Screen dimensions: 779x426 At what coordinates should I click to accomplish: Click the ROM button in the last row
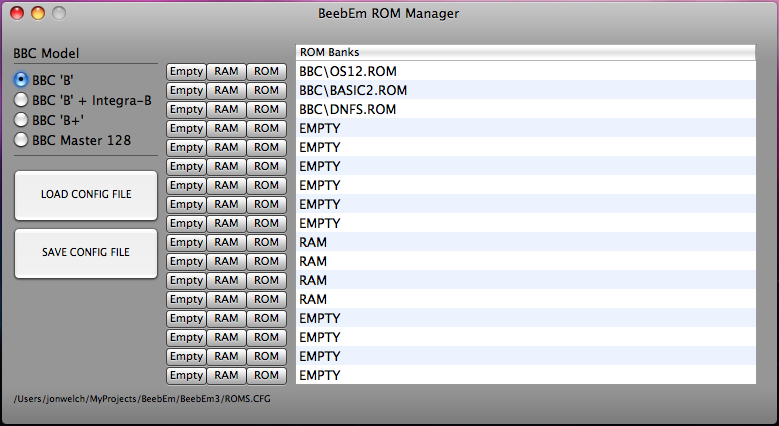[266, 375]
